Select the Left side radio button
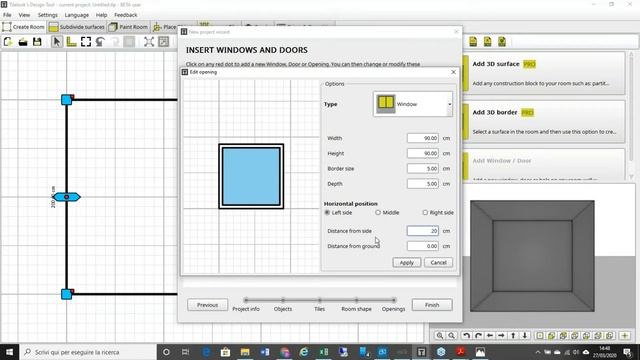This screenshot has width=640, height=360. 327,213
